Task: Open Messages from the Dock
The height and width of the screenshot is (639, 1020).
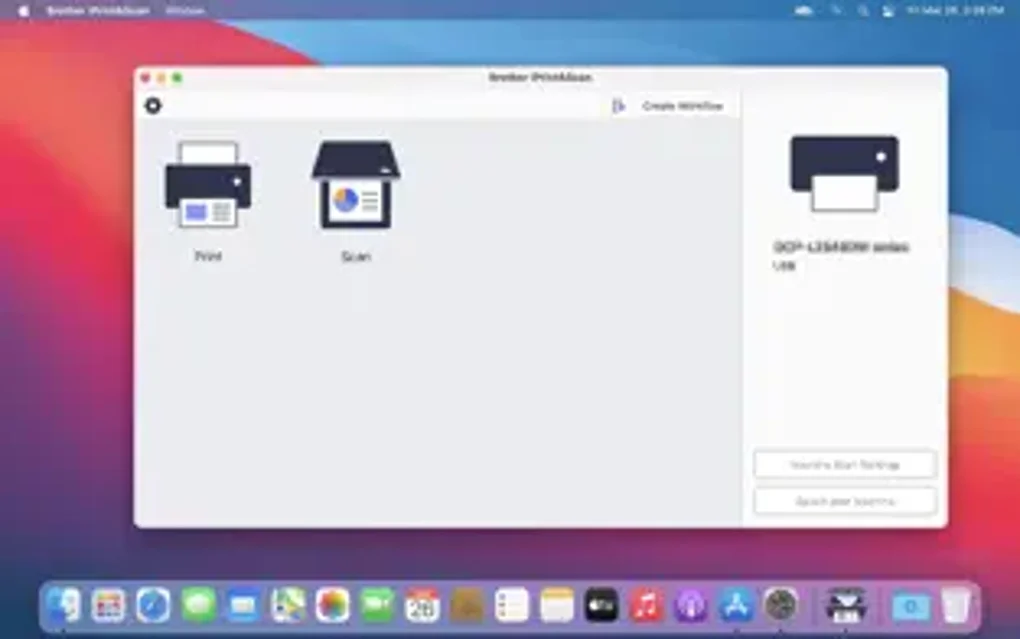Action: pyautogui.click(x=198, y=605)
